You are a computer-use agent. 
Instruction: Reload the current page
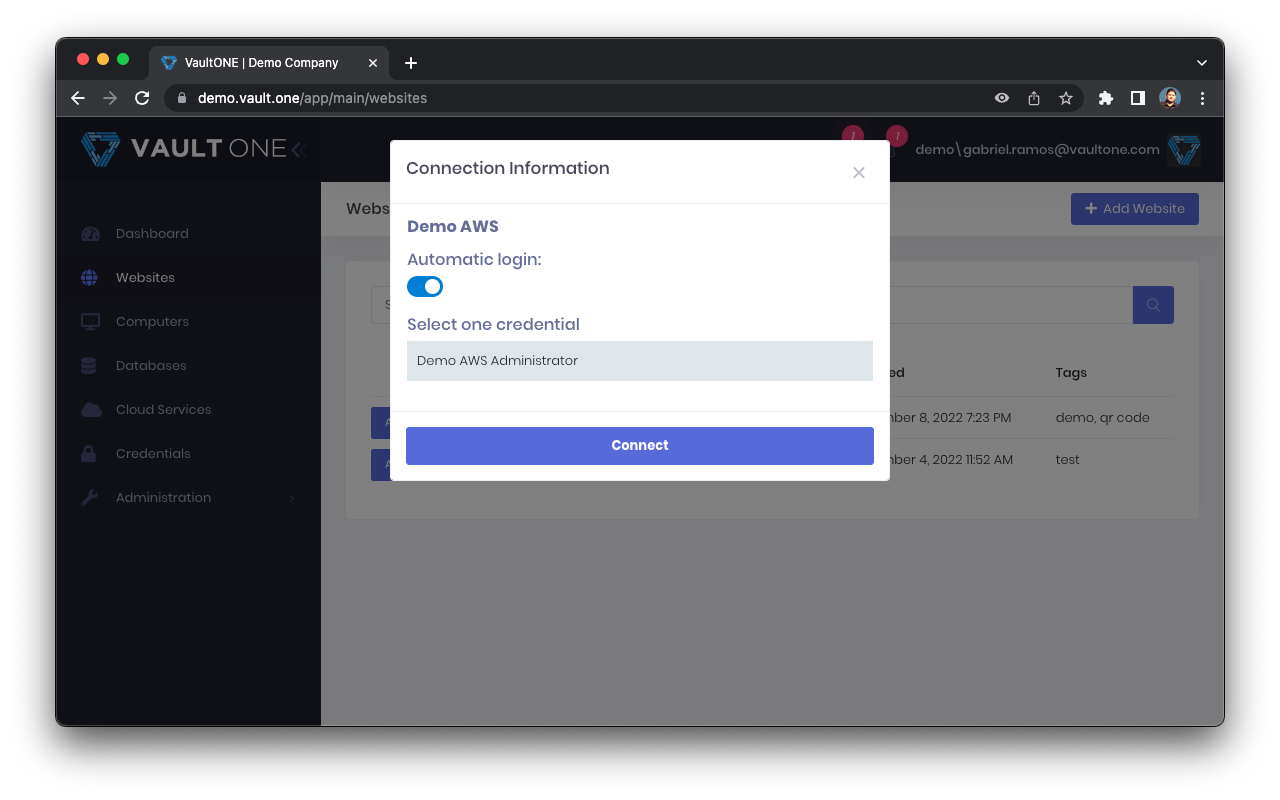(x=142, y=98)
